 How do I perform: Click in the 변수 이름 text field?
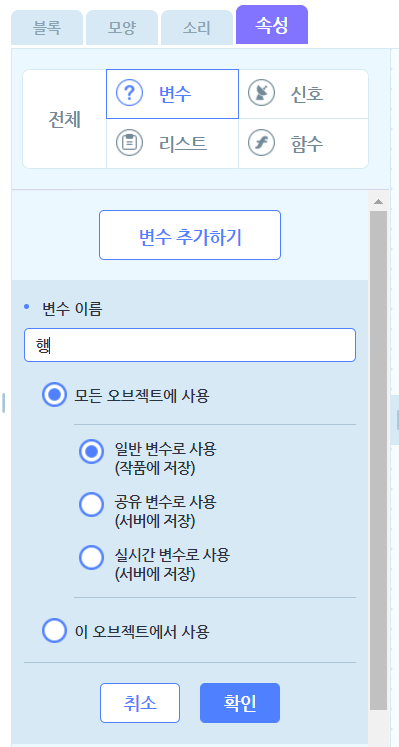(190, 345)
